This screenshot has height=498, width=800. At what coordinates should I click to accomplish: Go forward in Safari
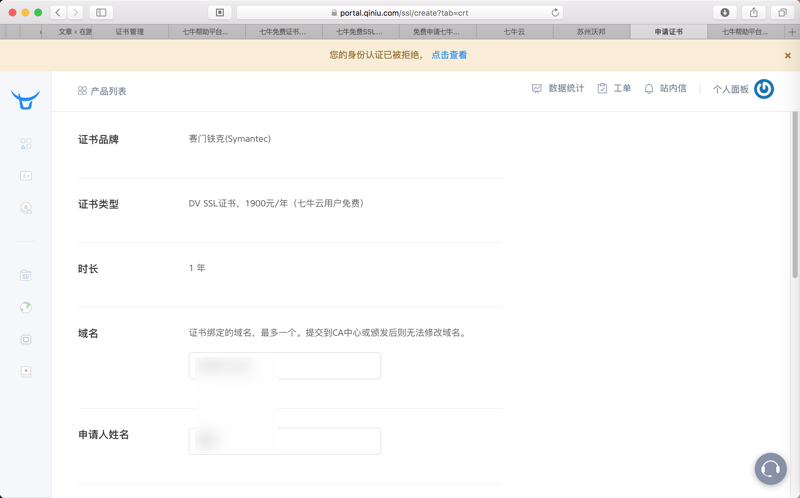tap(75, 12)
